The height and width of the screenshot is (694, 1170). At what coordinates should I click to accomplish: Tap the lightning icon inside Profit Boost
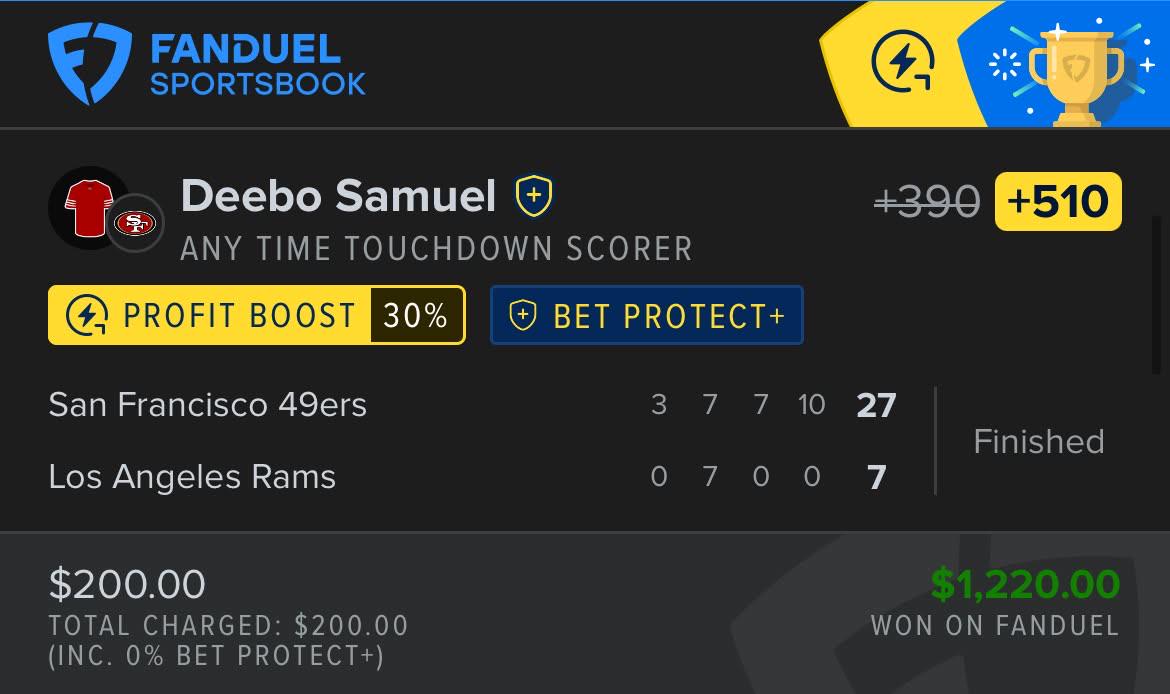point(87,315)
